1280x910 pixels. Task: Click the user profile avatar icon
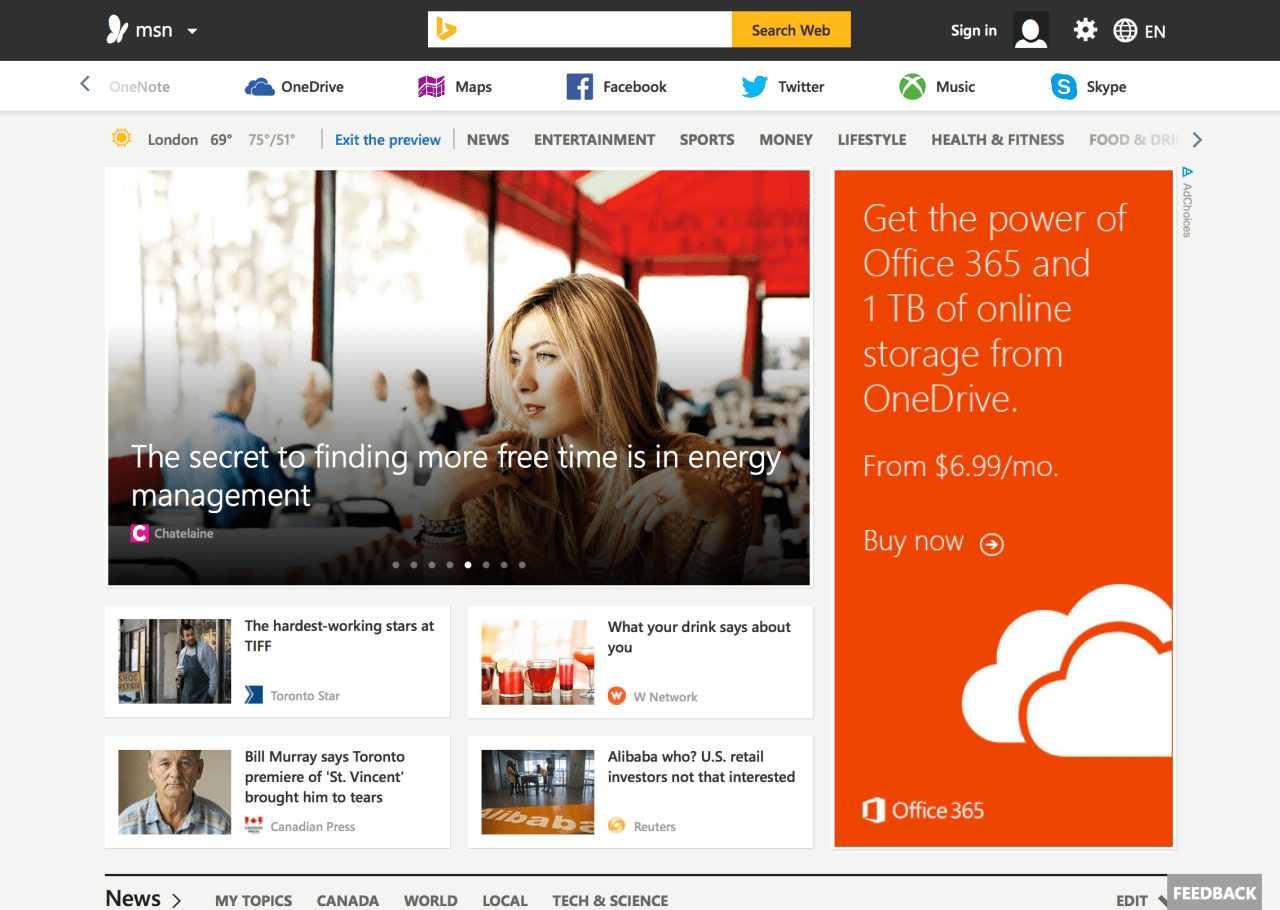(x=1031, y=30)
